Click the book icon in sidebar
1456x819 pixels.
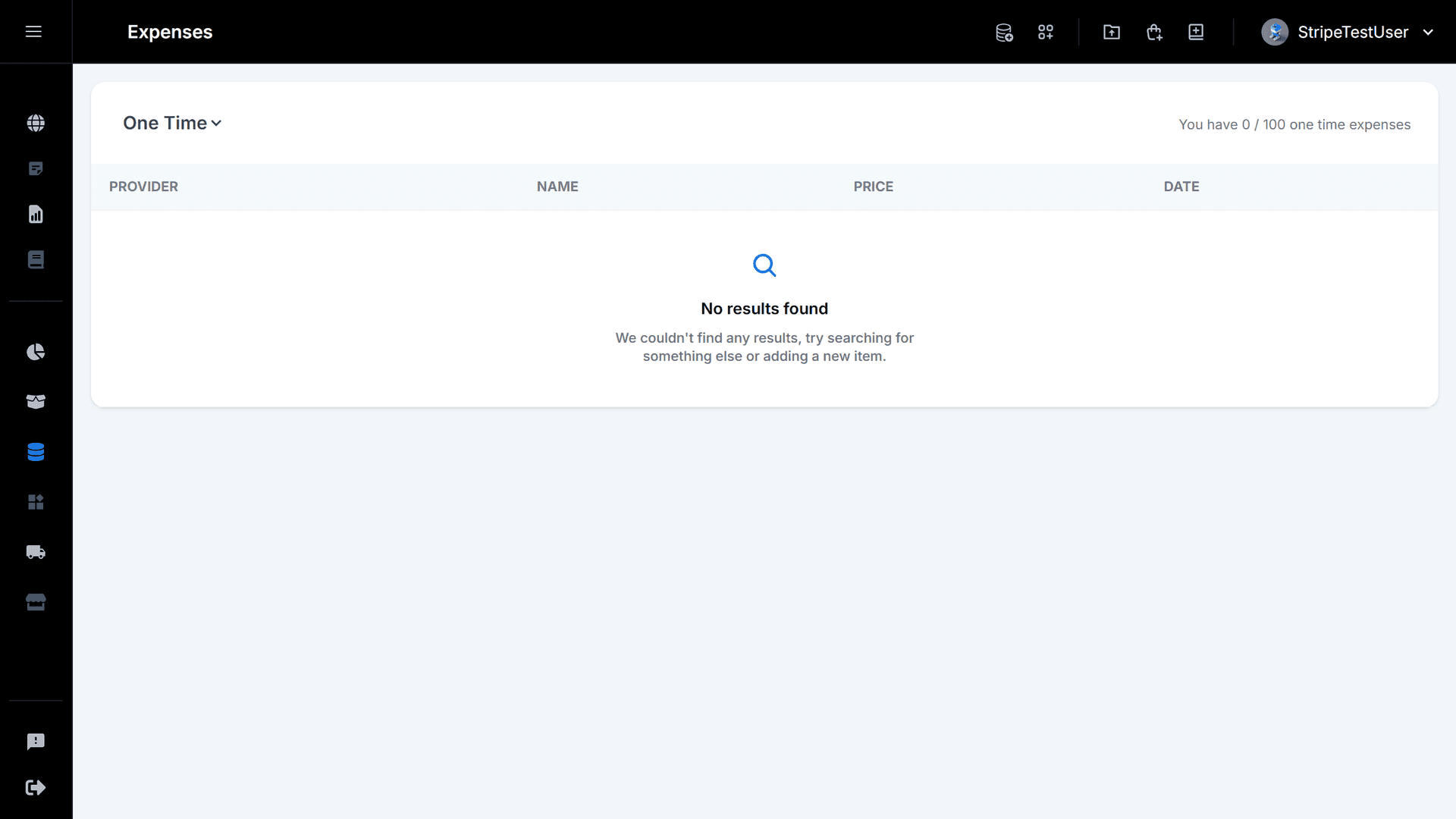click(x=36, y=260)
